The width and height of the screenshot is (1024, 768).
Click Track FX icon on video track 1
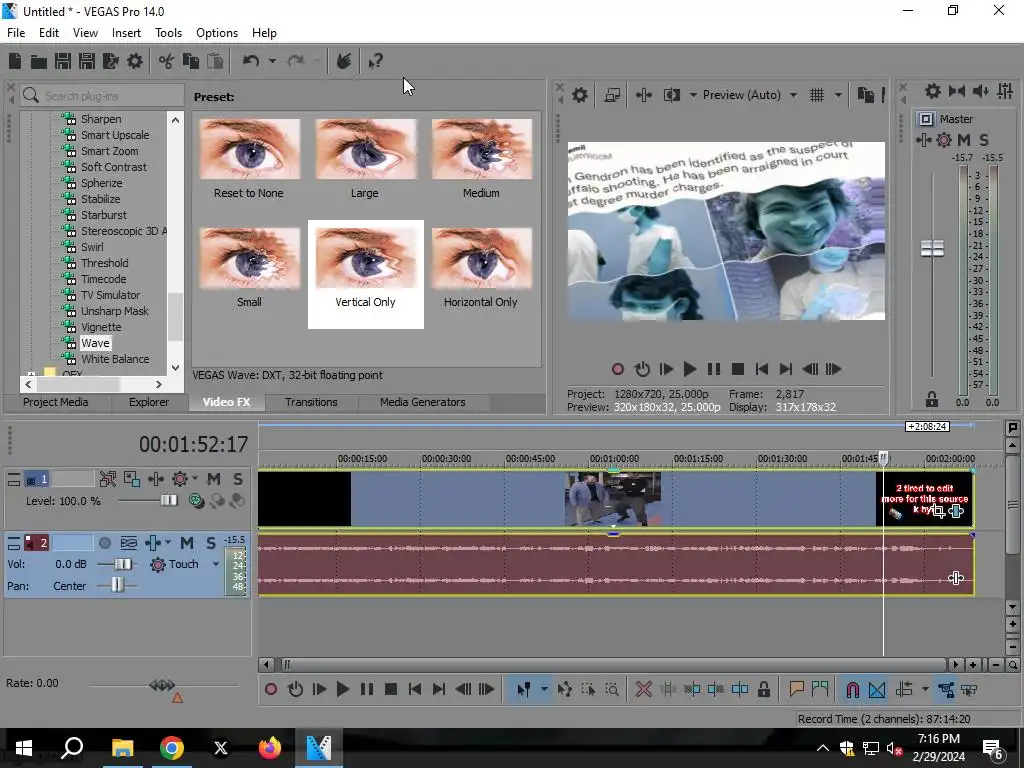tap(156, 479)
